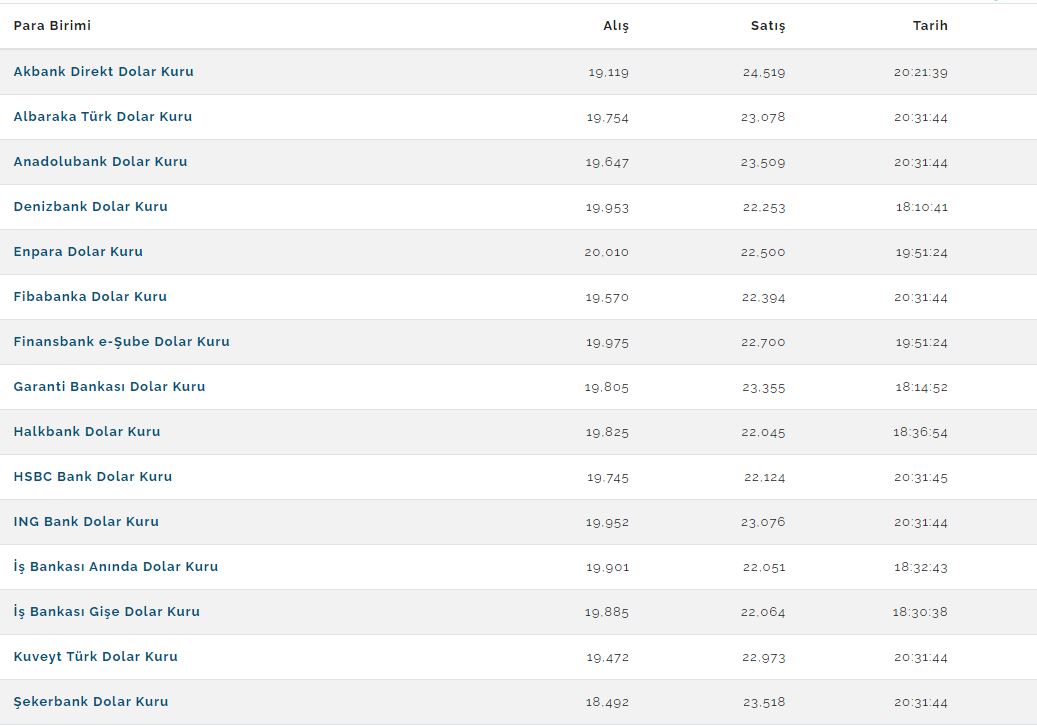This screenshot has width=1037, height=726.
Task: Click the Para Birimi column header
Action: click(52, 25)
